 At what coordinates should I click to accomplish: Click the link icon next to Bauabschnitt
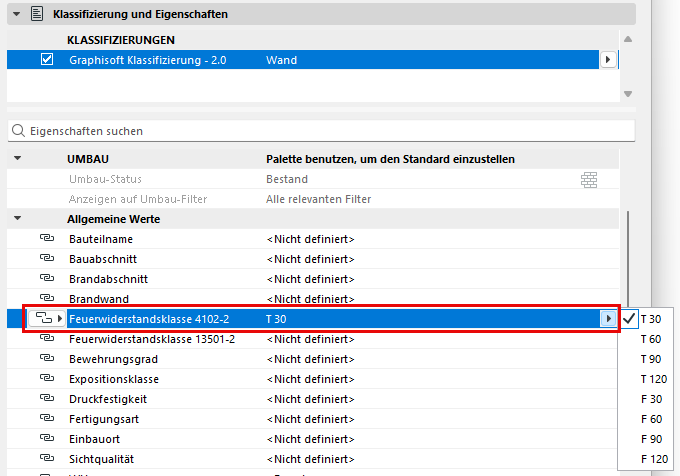point(47,258)
